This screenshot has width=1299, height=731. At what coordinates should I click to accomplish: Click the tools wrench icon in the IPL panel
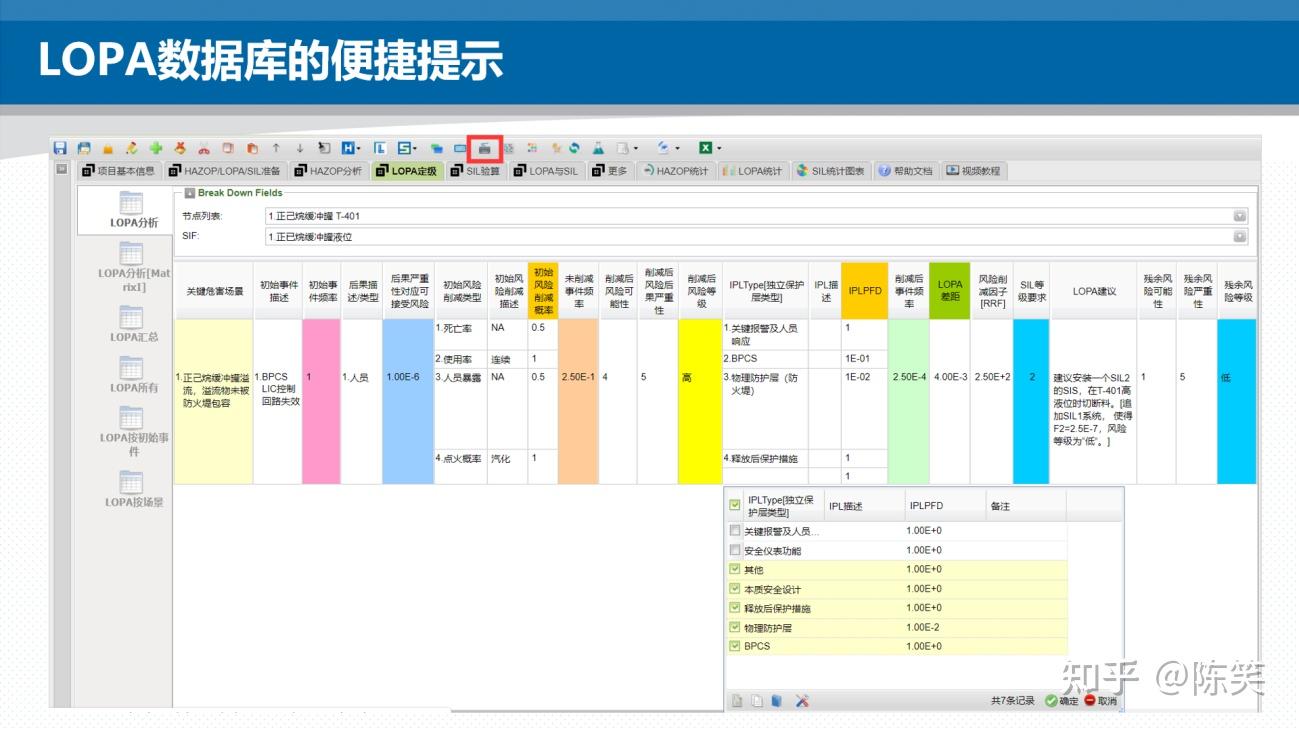[x=800, y=701]
